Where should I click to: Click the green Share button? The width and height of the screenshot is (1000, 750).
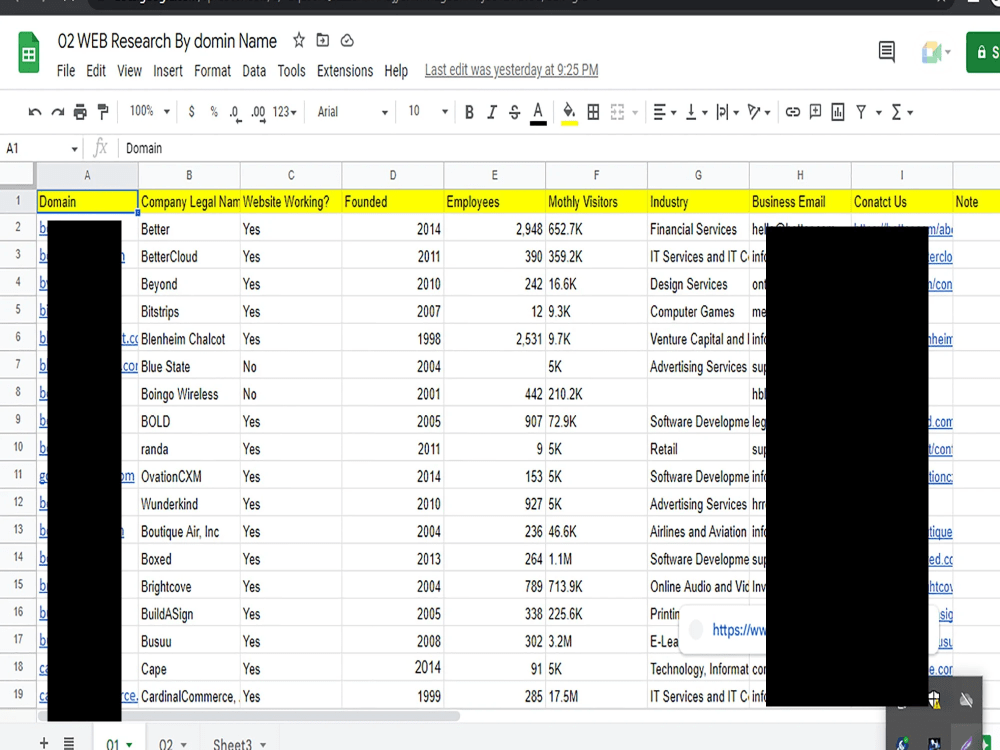tap(983, 52)
